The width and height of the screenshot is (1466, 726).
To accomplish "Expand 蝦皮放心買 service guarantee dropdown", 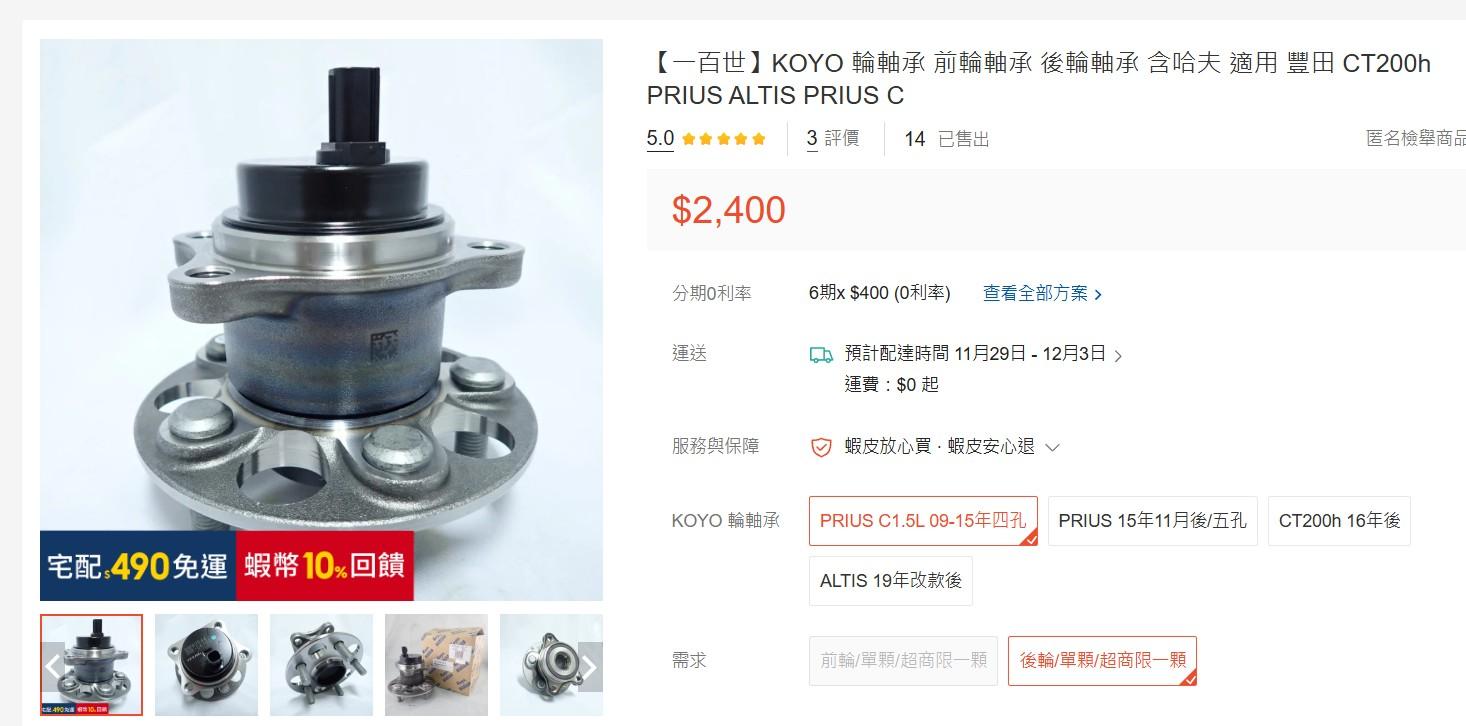I will coord(1052,447).
